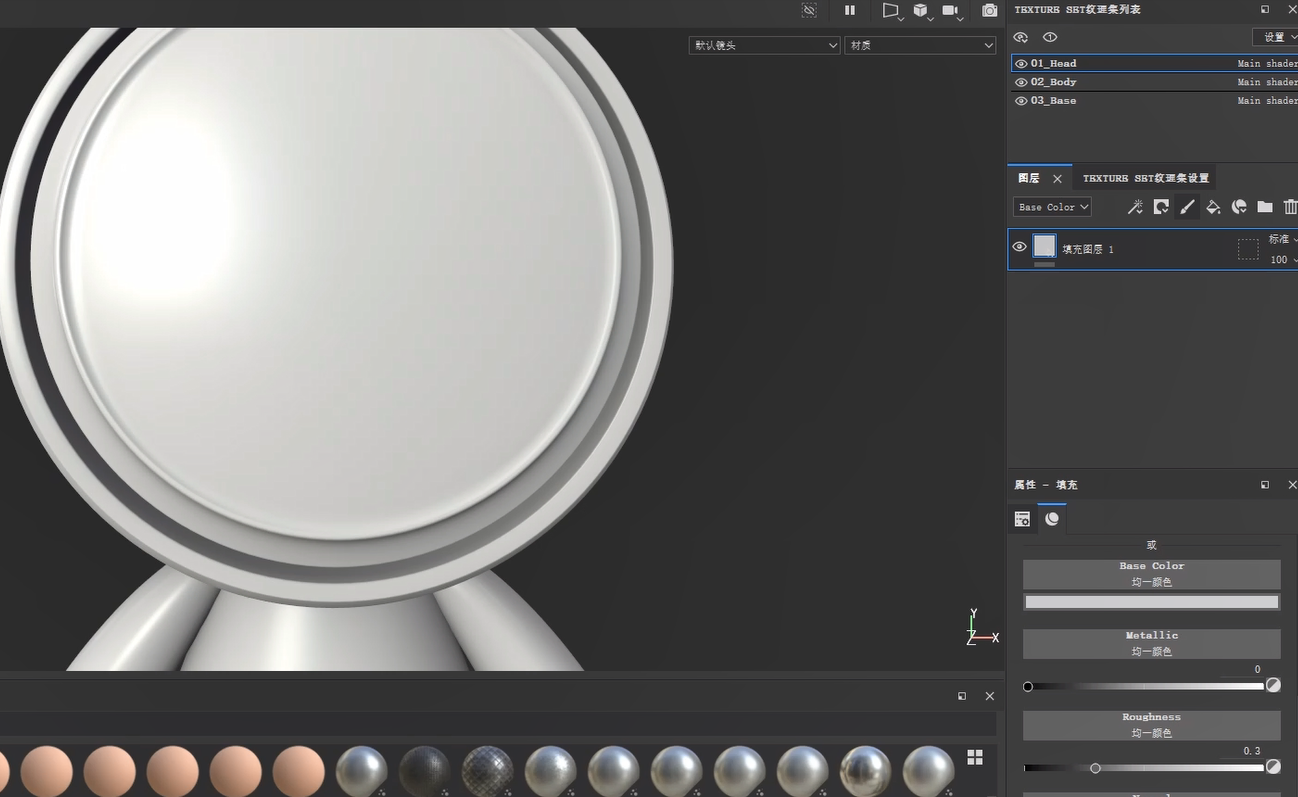Select the 图层 layers tab
The image size is (1298, 797).
(x=1028, y=178)
